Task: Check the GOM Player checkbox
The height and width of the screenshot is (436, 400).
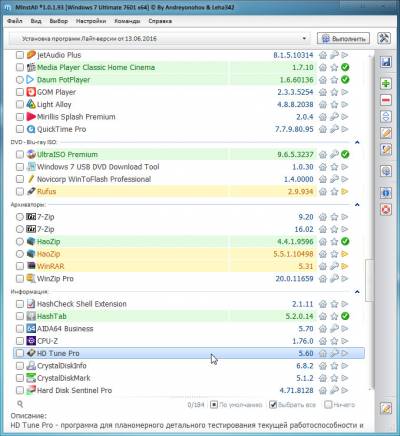Action: pyautogui.click(x=20, y=92)
